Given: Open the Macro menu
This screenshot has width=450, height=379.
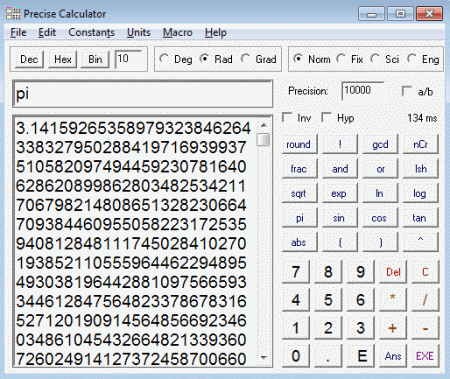Looking at the screenshot, I should point(177,33).
